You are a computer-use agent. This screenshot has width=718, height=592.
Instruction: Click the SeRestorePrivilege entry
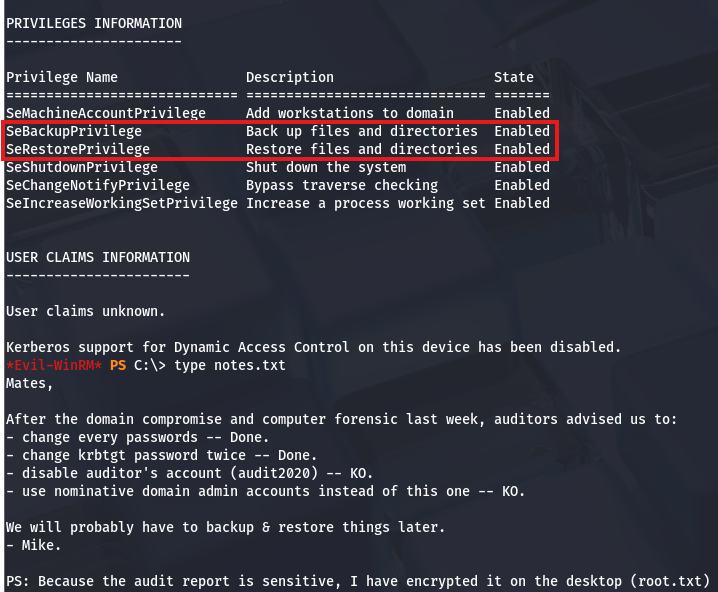(x=78, y=149)
